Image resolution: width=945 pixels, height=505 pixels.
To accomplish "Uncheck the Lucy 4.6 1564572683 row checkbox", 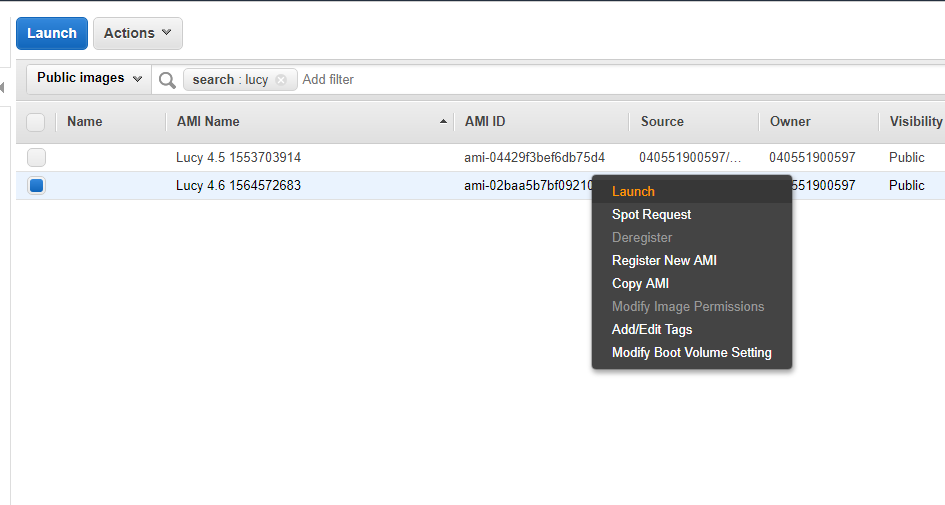I will coord(36,186).
